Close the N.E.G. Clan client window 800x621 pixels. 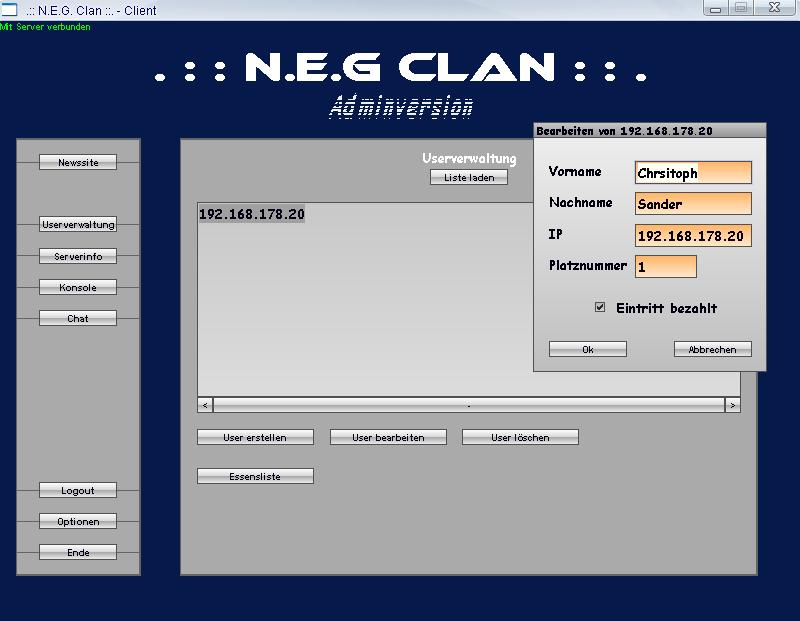coord(774,8)
